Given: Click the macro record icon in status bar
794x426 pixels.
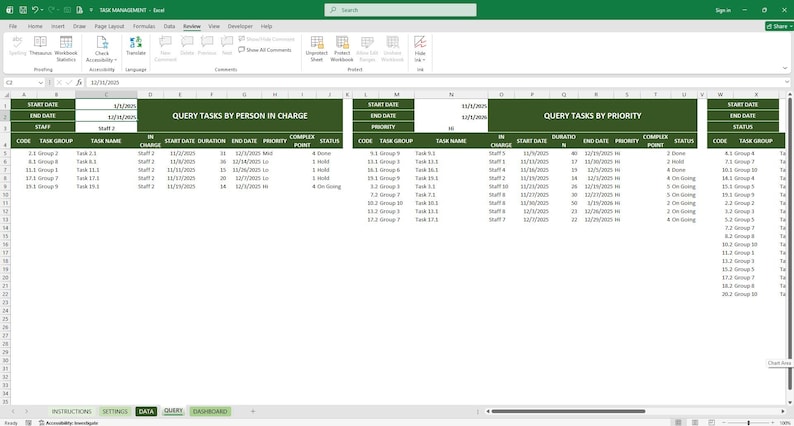Looking at the screenshot, I should (28, 422).
